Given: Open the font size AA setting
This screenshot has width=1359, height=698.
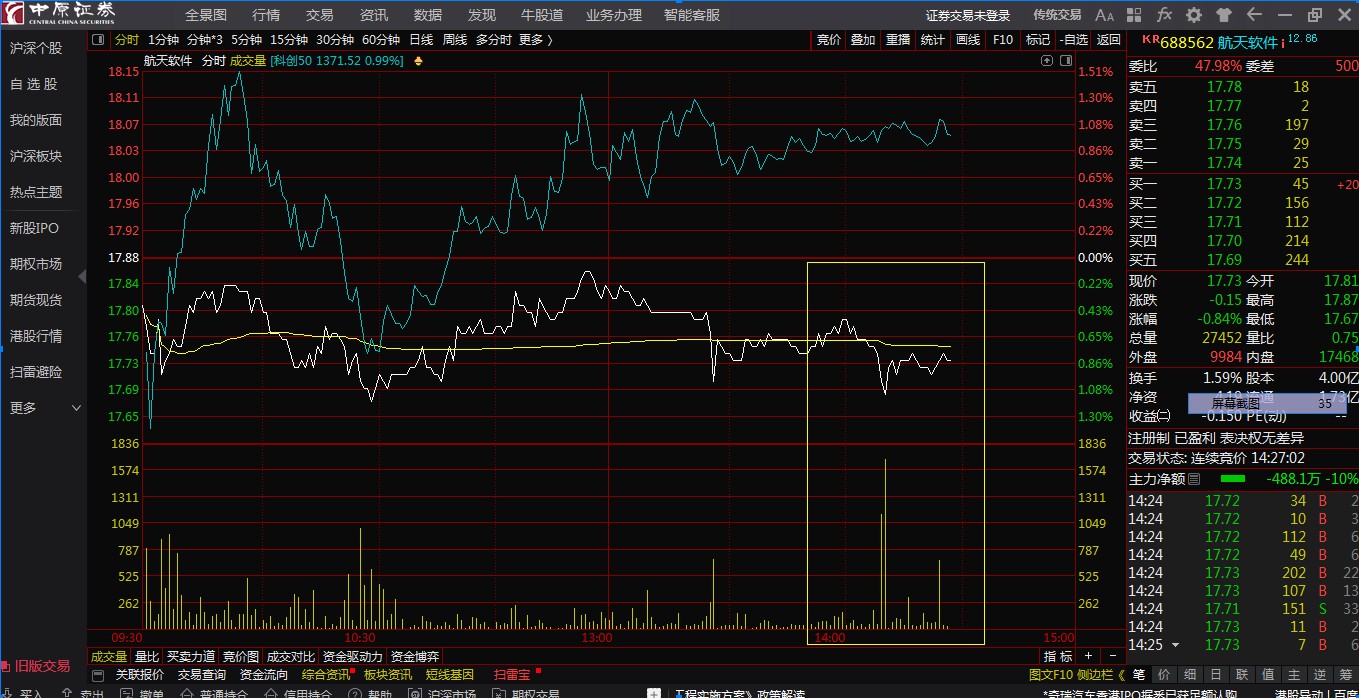Looking at the screenshot, I should click(x=1104, y=15).
